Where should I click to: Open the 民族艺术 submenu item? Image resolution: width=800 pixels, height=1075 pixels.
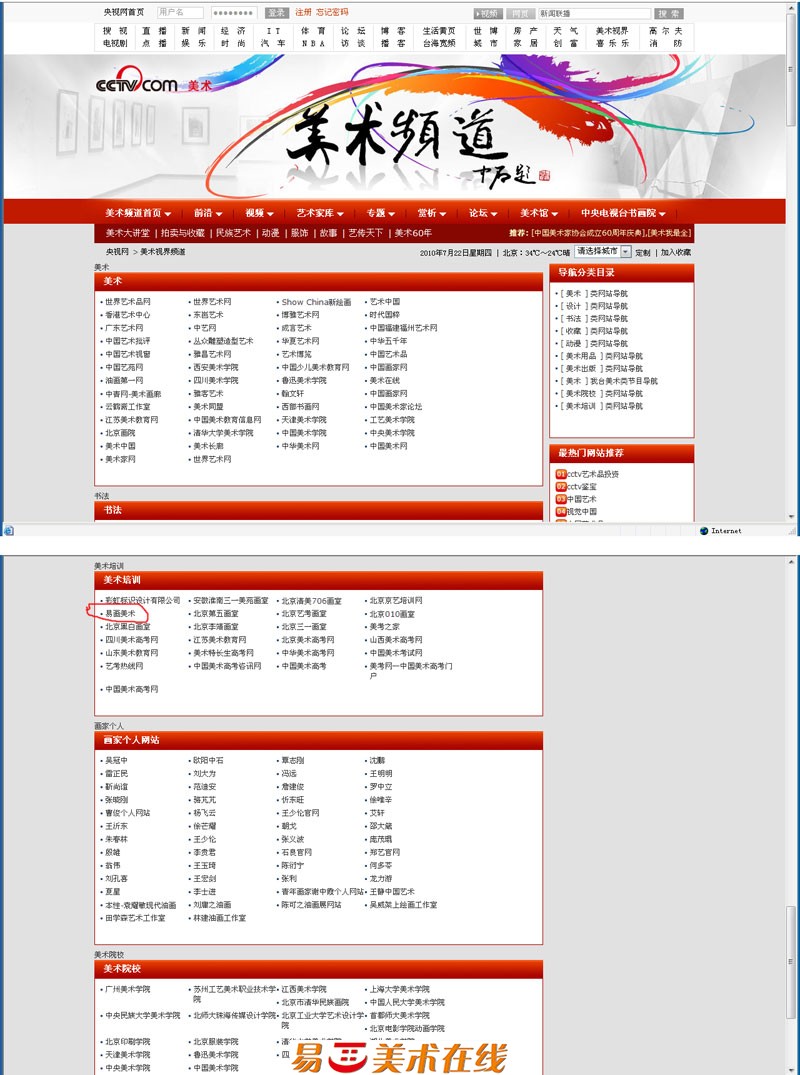coord(233,233)
